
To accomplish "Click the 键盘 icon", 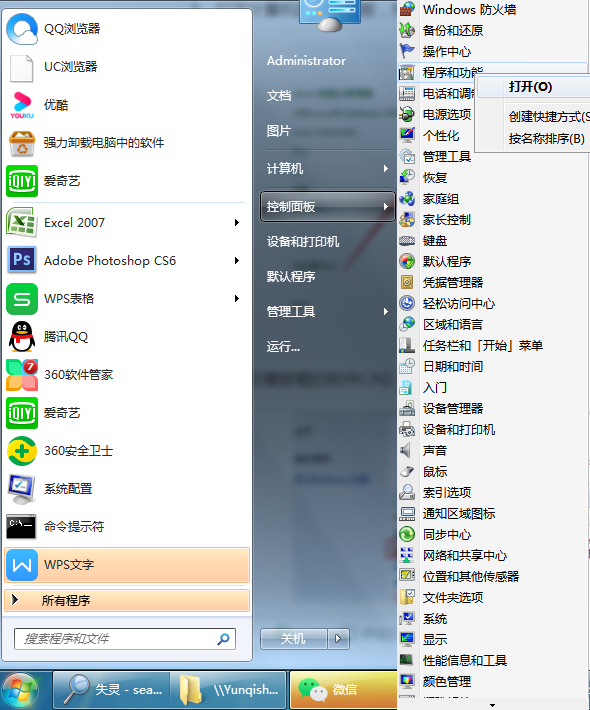I will (407, 240).
